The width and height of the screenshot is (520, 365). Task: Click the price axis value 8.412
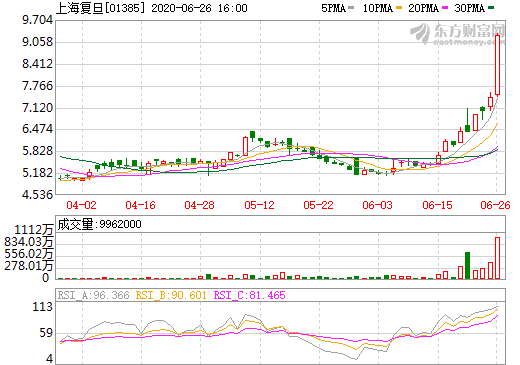(38, 64)
